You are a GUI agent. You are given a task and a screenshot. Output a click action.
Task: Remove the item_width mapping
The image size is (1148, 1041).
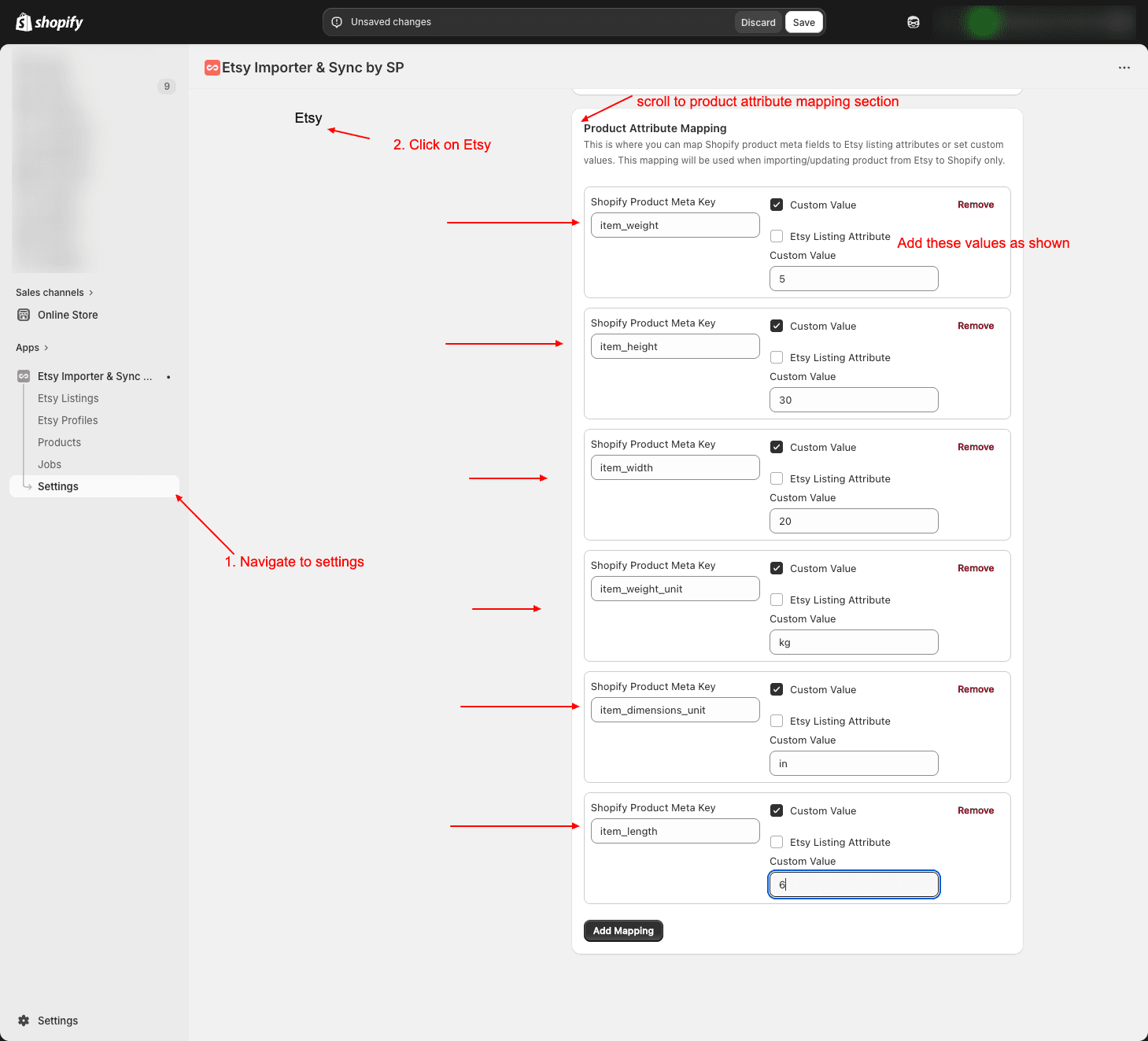point(975,447)
